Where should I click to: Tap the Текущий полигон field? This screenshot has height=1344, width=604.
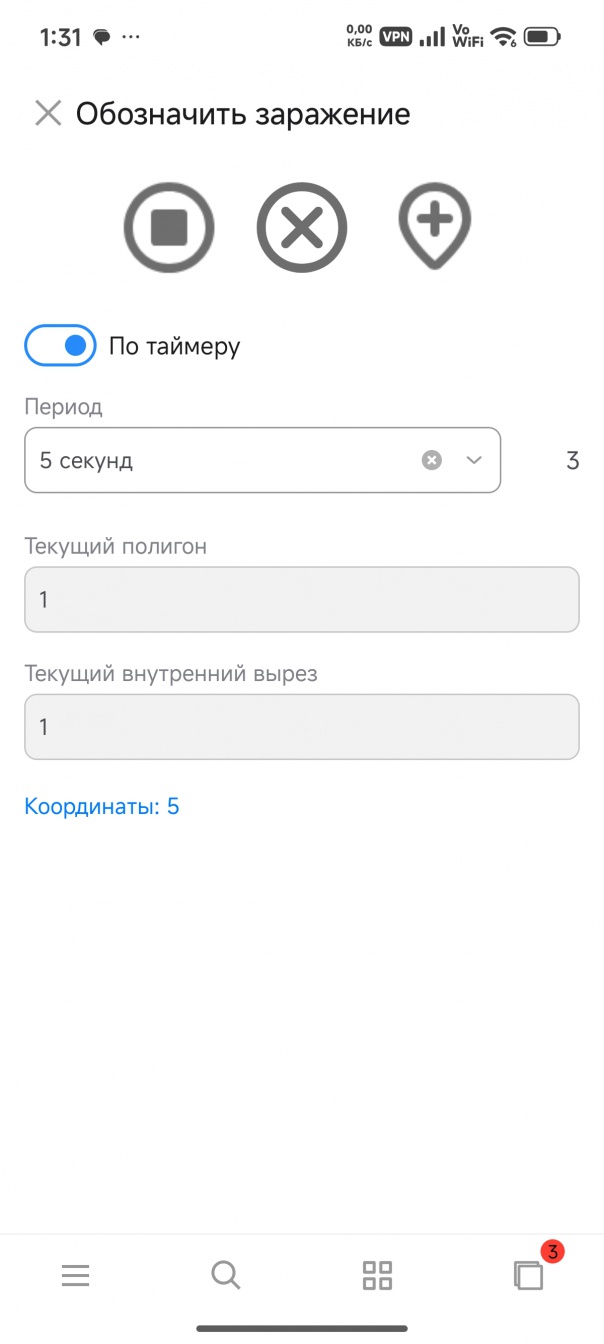(x=302, y=600)
